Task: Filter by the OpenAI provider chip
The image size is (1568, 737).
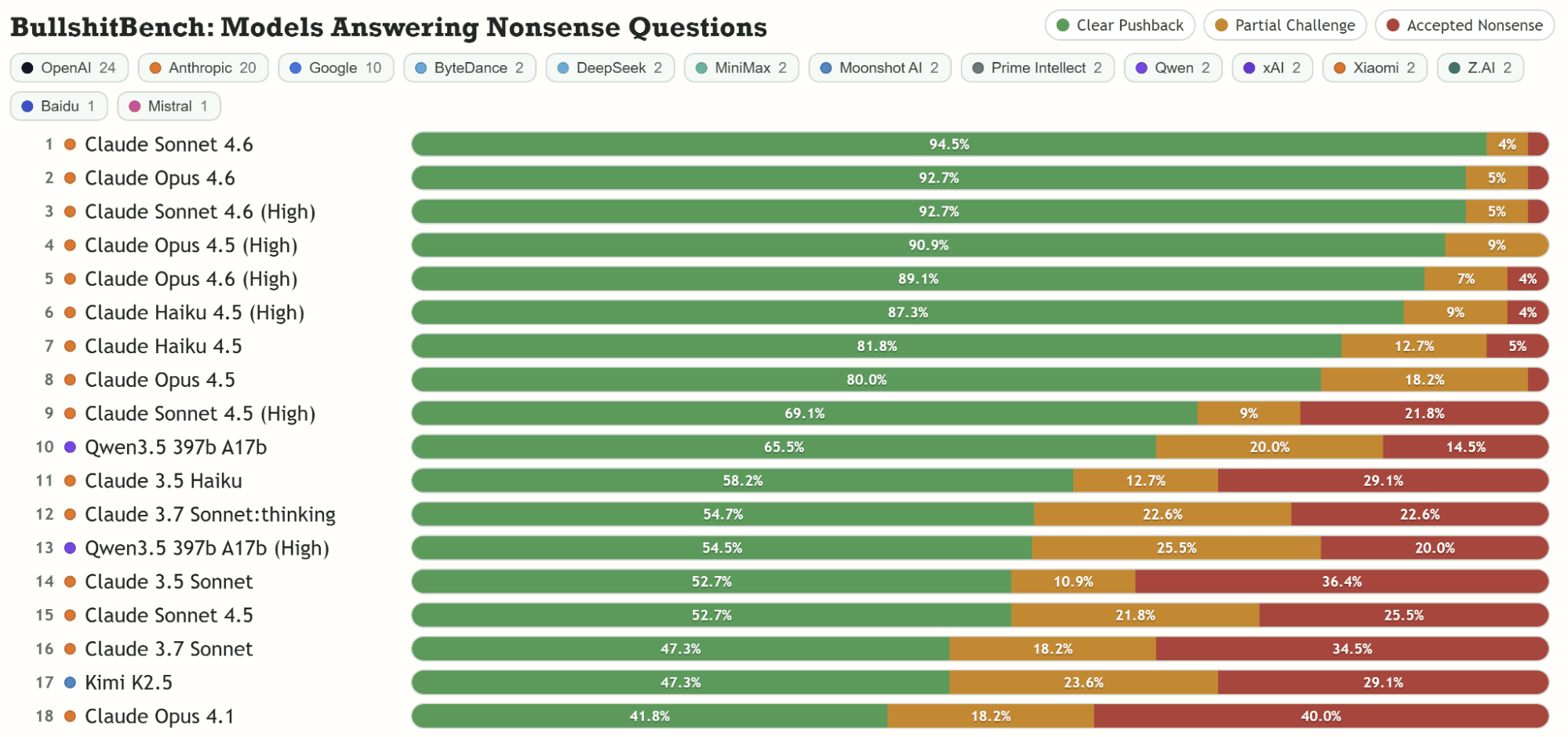Action: point(69,68)
